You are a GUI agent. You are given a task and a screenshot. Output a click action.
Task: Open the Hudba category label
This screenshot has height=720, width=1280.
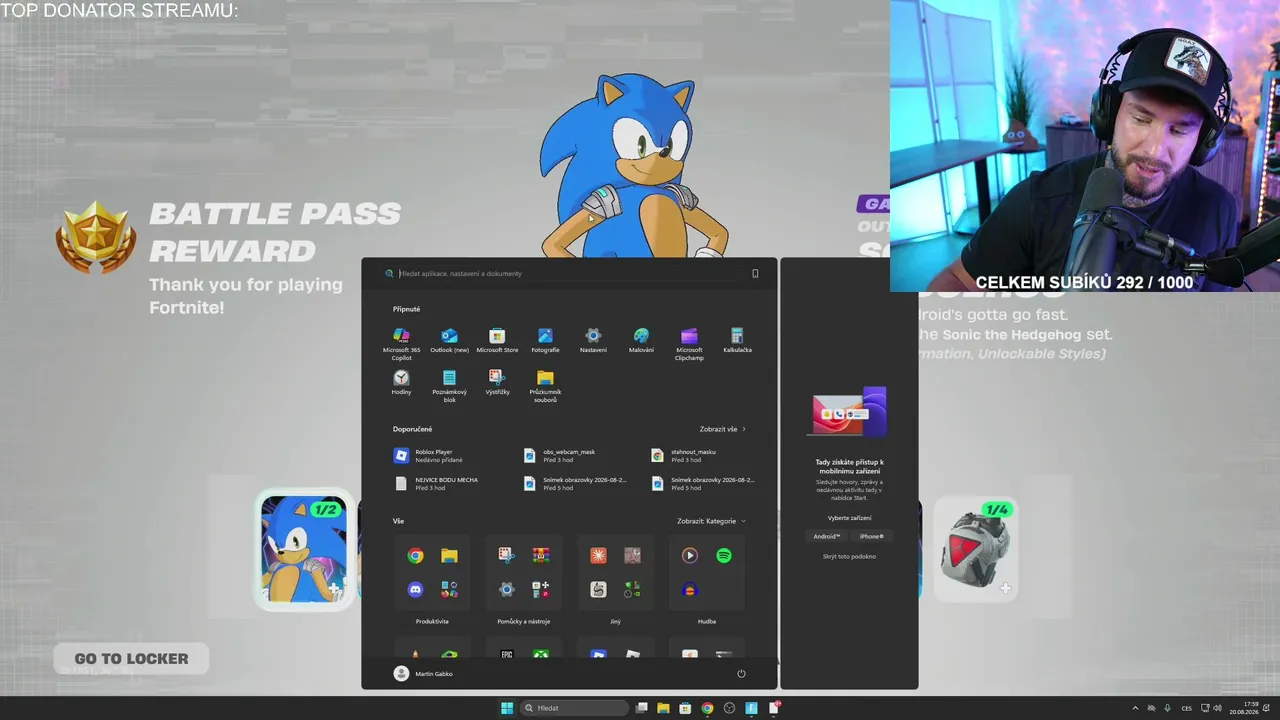(707, 621)
